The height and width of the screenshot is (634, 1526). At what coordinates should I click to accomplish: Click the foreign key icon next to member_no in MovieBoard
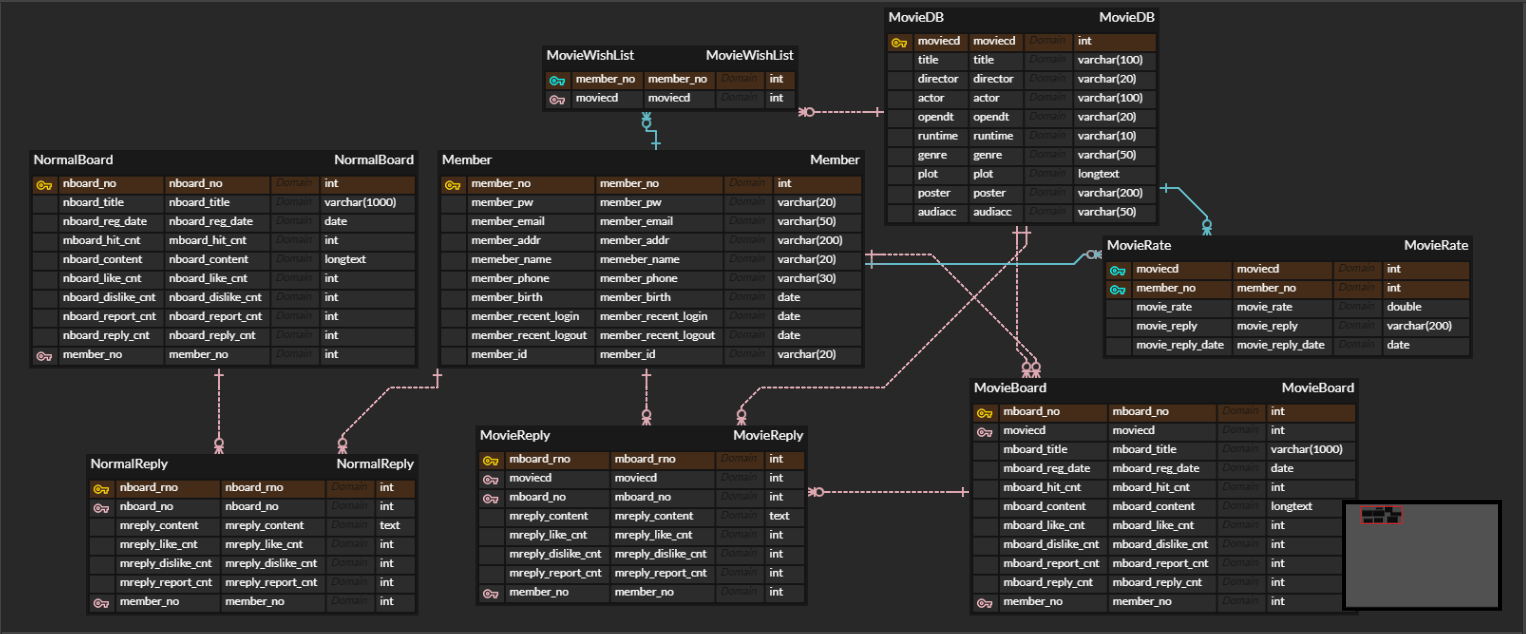click(985, 601)
